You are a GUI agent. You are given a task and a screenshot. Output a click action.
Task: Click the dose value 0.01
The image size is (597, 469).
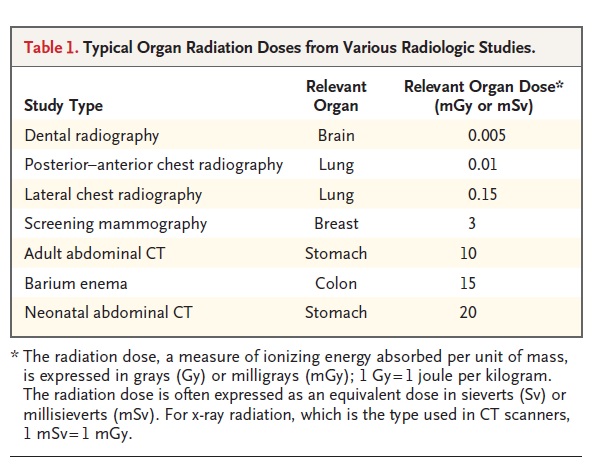482,165
